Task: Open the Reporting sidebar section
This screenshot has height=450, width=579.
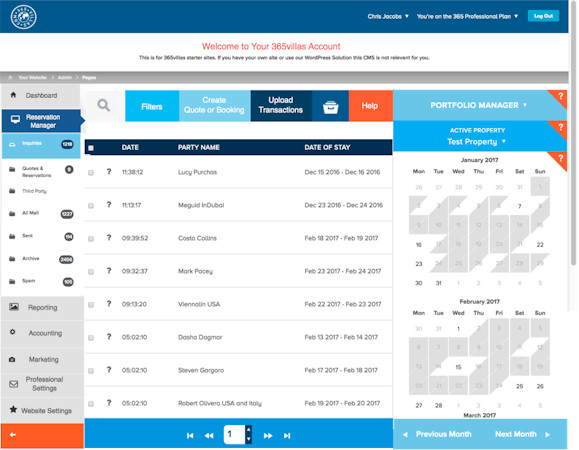Action: [x=42, y=308]
